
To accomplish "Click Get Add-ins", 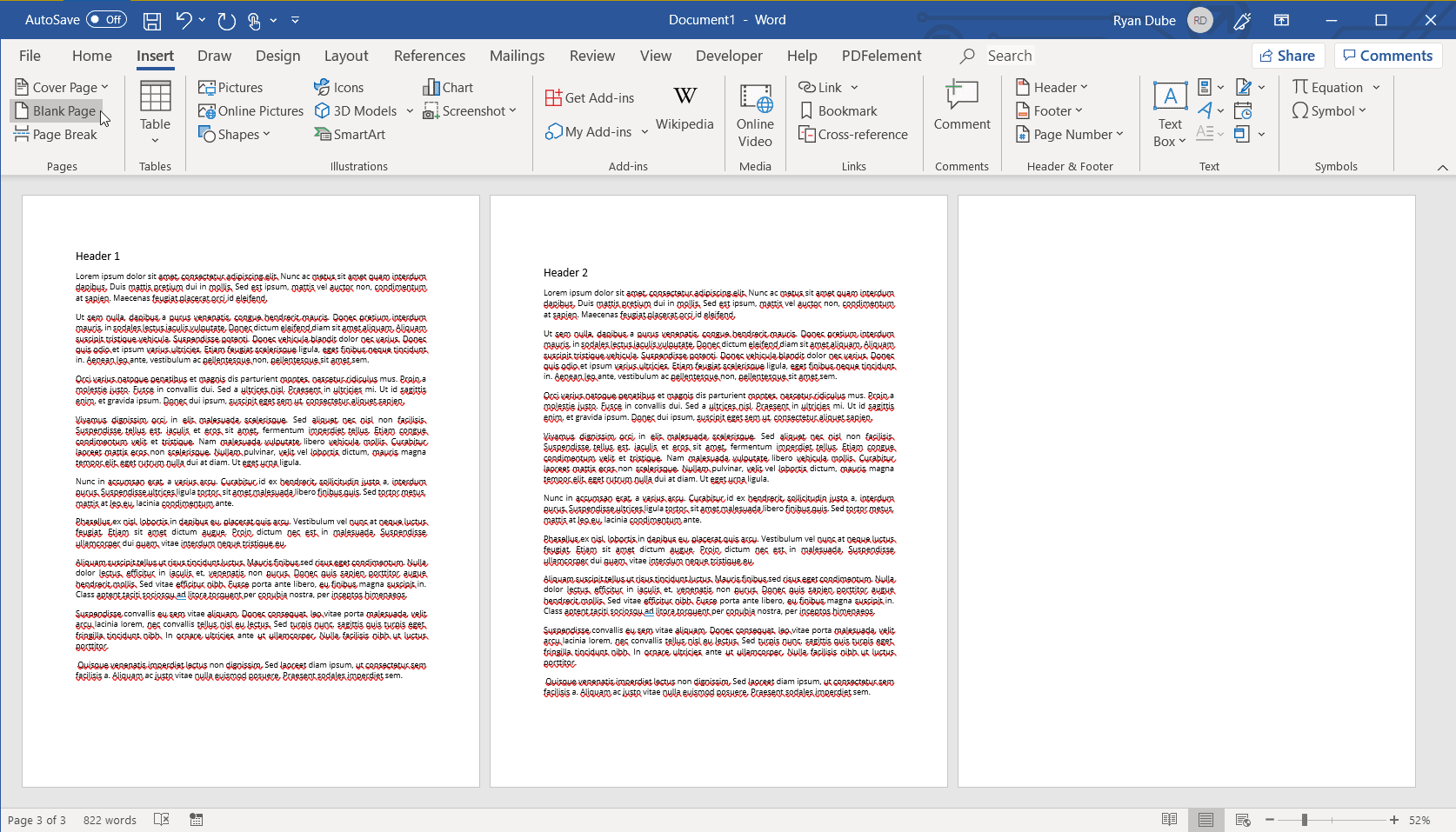I will tap(590, 97).
